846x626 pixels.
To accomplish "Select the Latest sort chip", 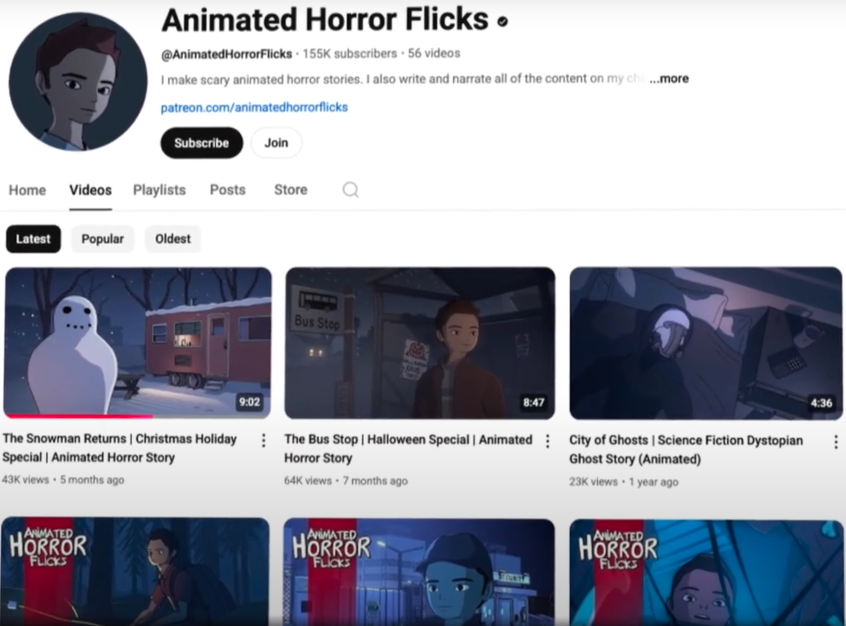I will tap(33, 239).
